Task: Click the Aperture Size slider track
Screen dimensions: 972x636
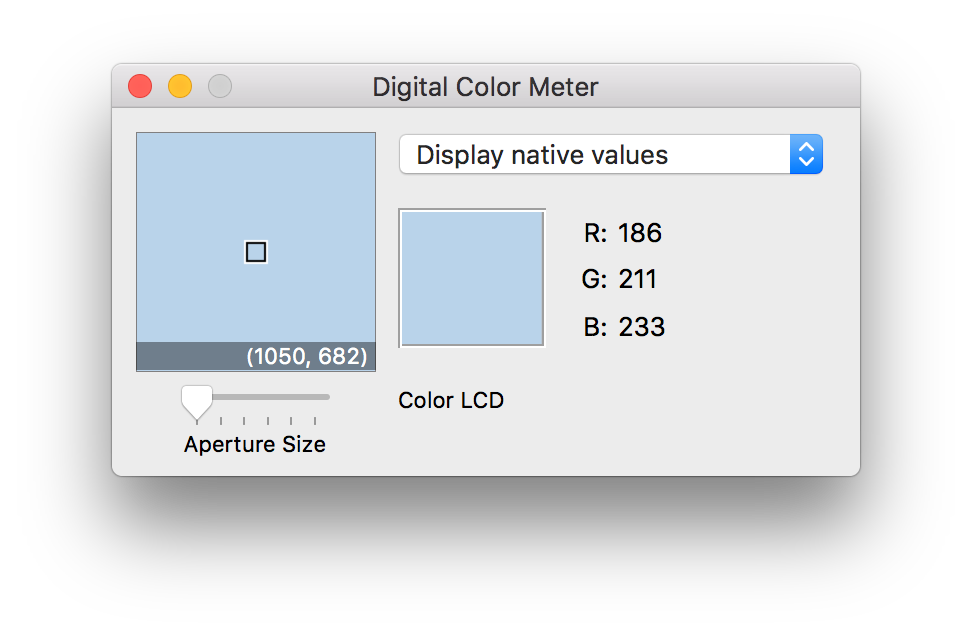Action: pos(255,397)
